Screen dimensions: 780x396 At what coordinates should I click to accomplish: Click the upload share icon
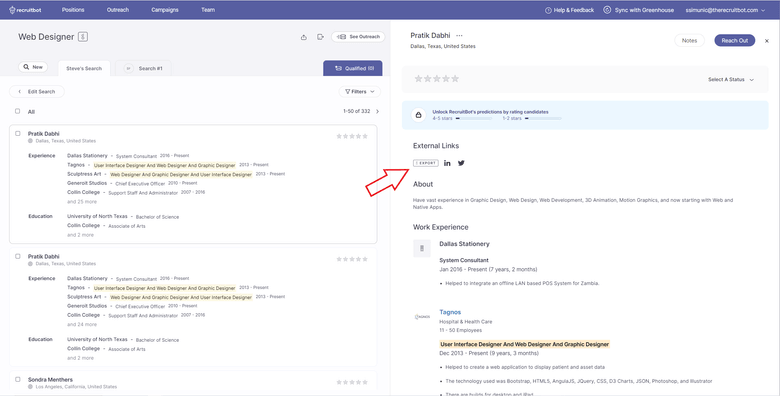pos(303,37)
